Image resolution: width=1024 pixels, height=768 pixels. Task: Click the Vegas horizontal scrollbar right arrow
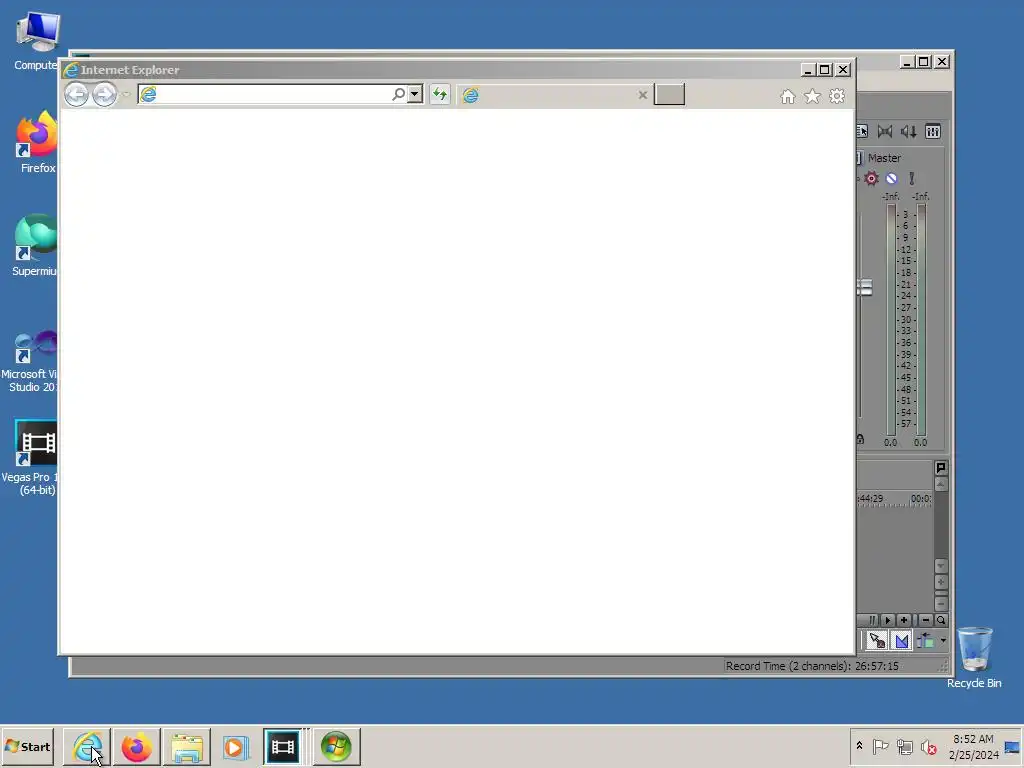887,620
